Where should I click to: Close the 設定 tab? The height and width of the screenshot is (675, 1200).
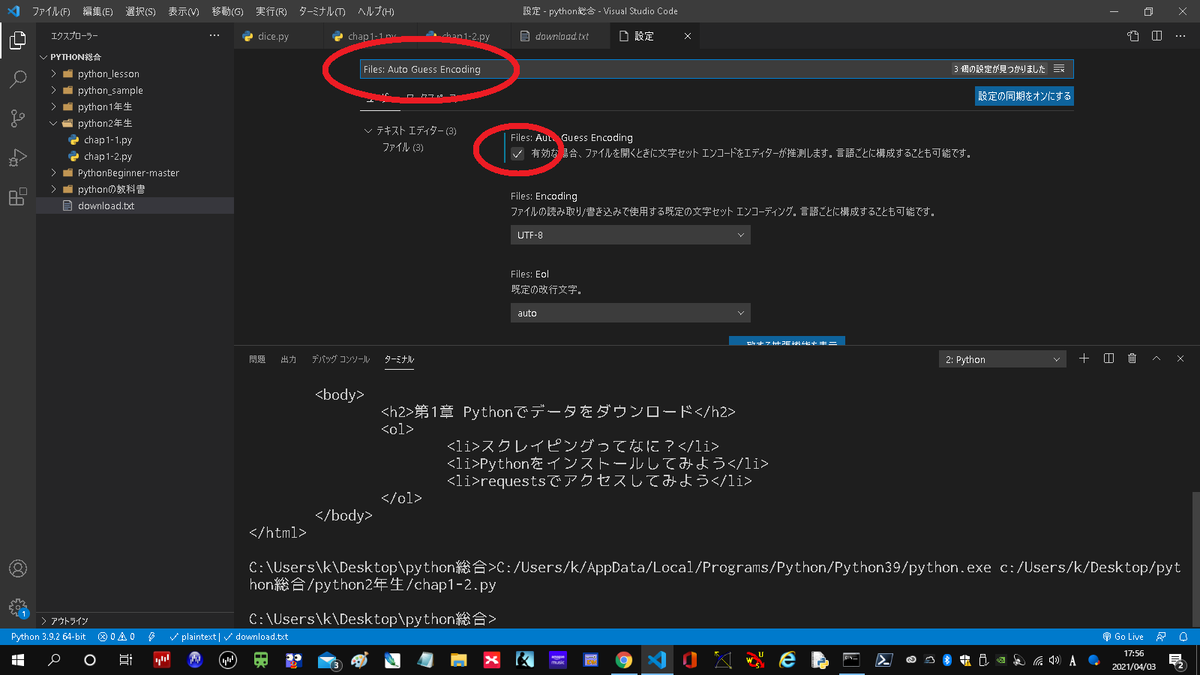687,36
